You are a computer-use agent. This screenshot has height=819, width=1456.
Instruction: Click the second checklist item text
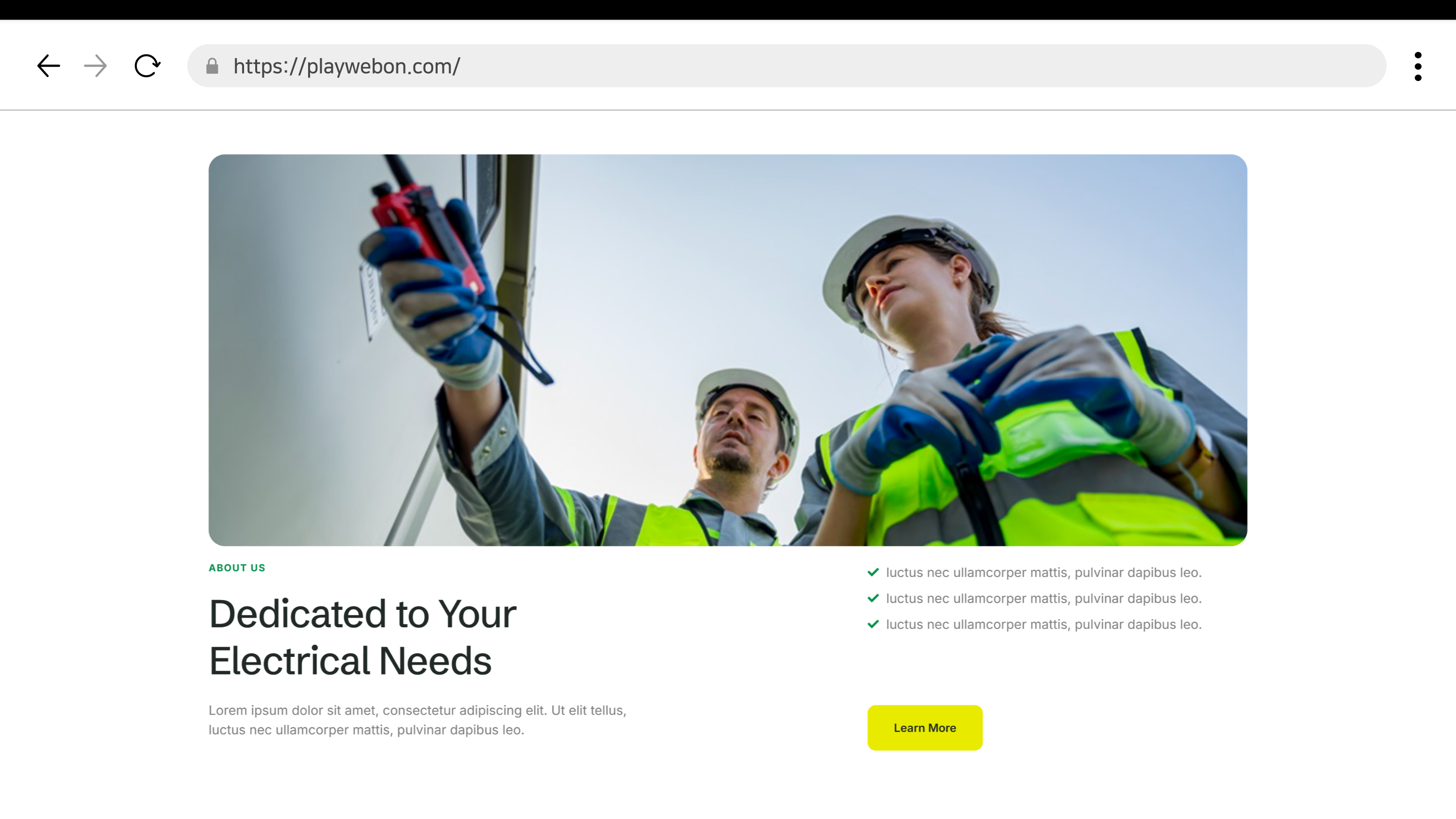click(1044, 598)
